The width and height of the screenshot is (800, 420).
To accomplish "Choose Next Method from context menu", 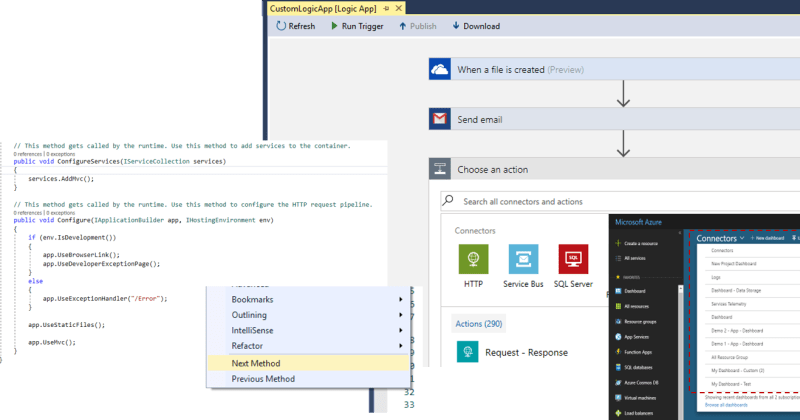I will (x=256, y=363).
